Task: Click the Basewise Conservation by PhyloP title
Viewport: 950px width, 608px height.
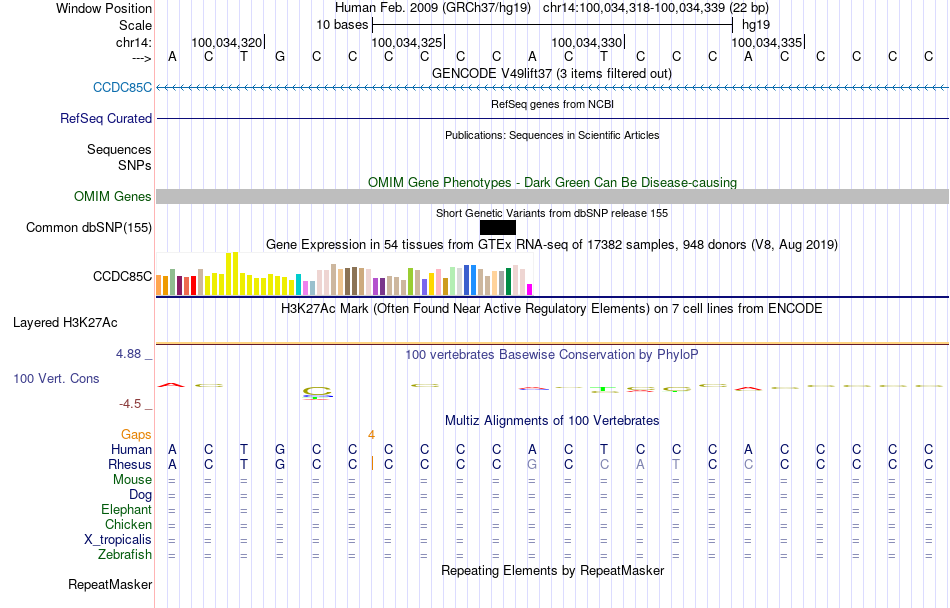Action: [x=552, y=354]
